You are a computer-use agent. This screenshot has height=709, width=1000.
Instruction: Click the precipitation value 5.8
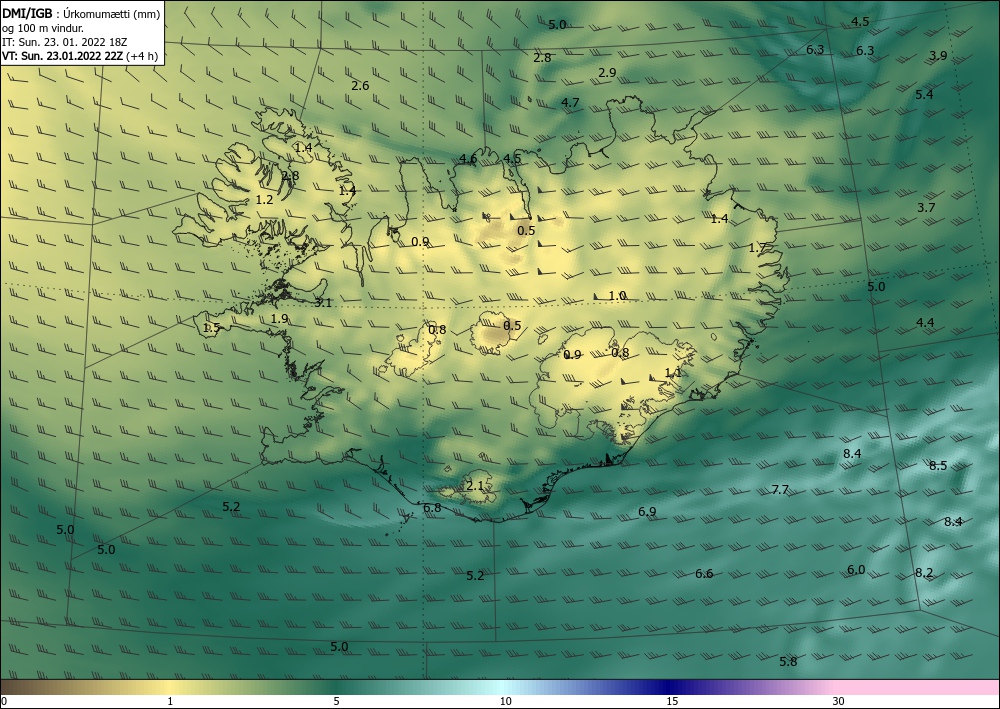tap(788, 661)
